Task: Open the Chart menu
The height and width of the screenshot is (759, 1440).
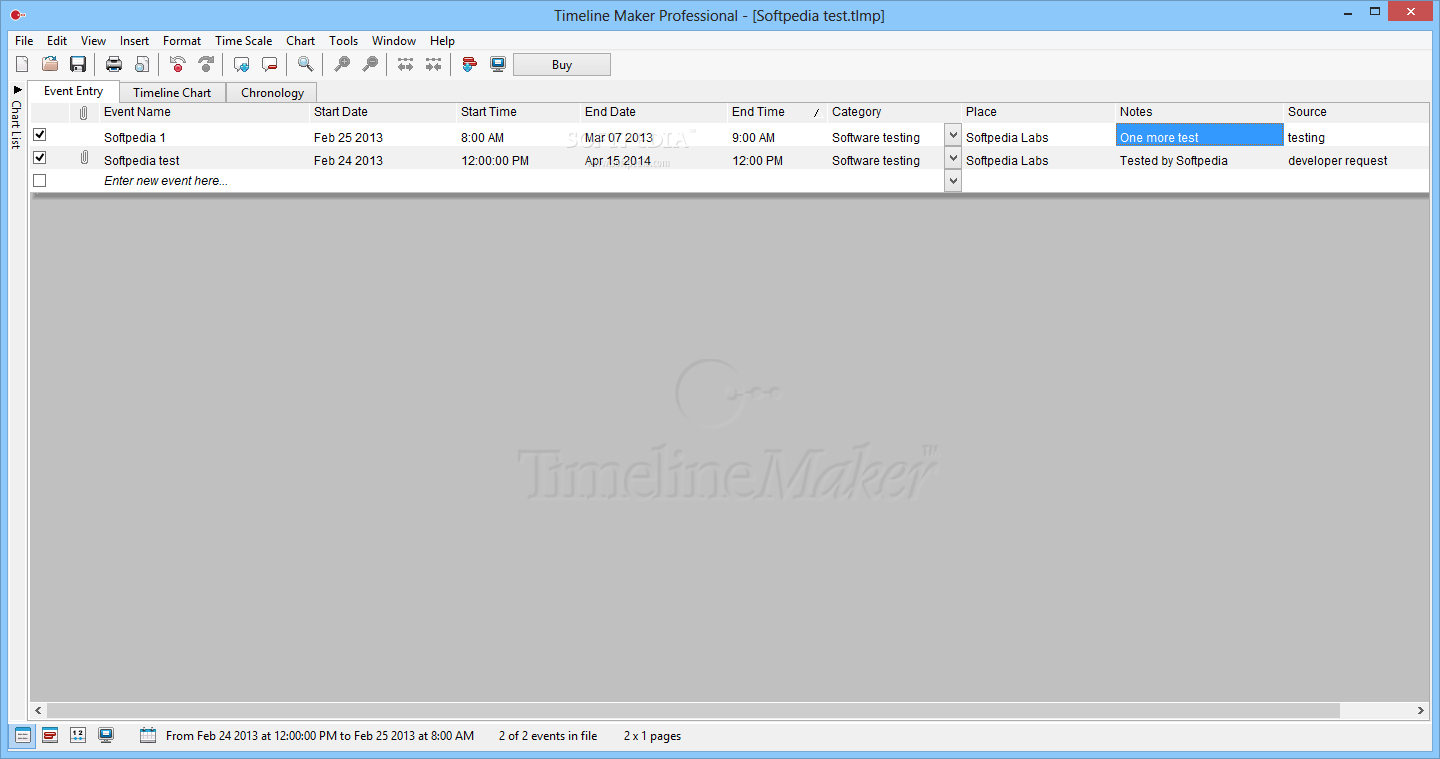Action: tap(300, 41)
